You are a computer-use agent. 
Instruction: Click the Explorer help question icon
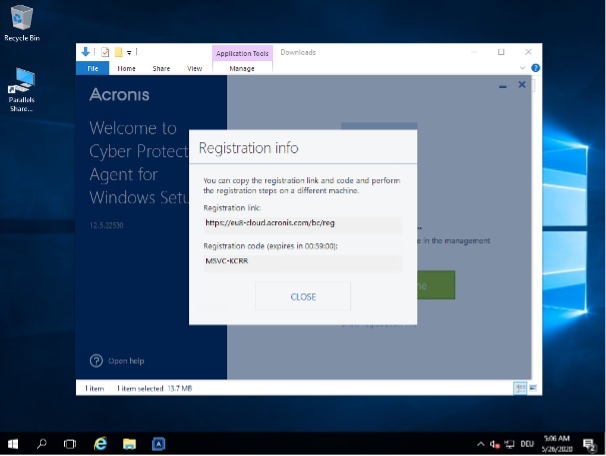(535, 68)
